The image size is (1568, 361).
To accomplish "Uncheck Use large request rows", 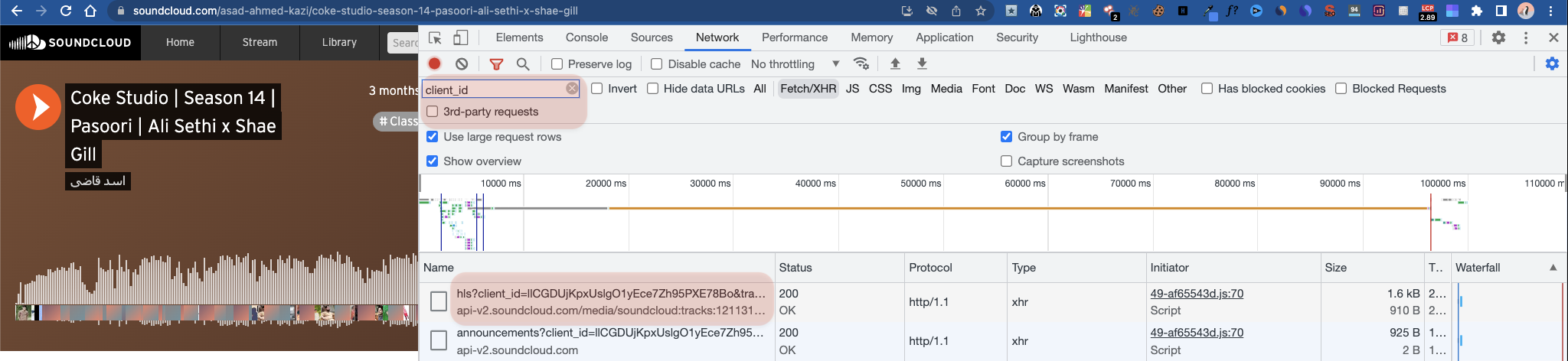I will (x=433, y=137).
